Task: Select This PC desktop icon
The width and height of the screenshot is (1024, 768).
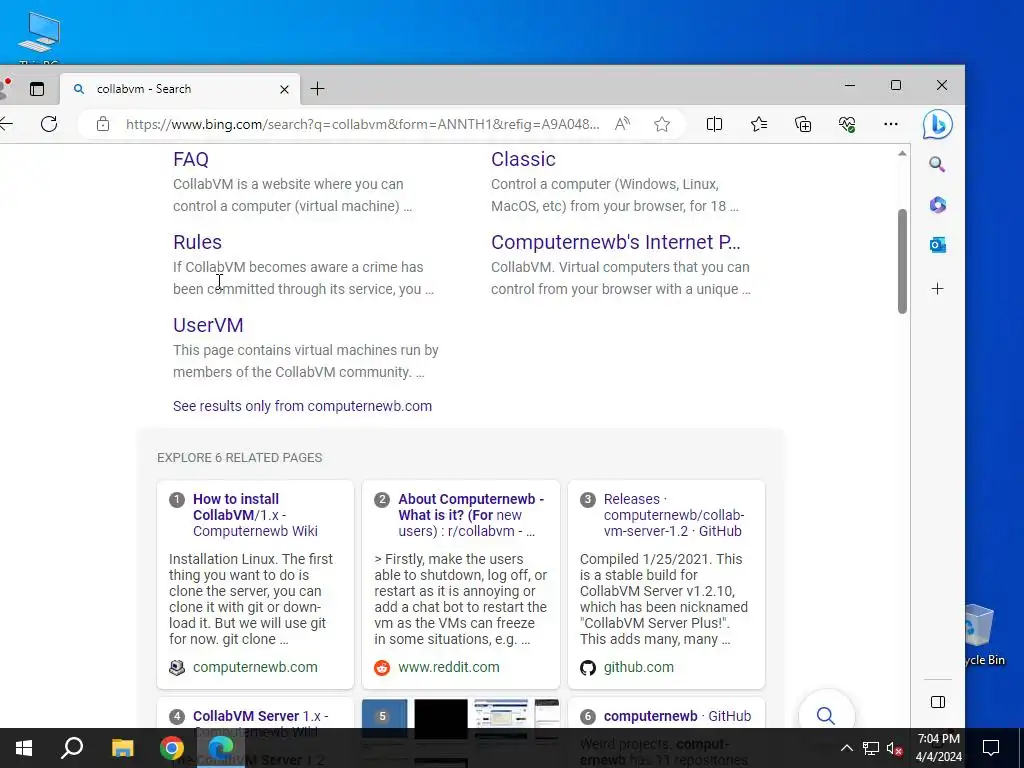Action: click(x=39, y=38)
